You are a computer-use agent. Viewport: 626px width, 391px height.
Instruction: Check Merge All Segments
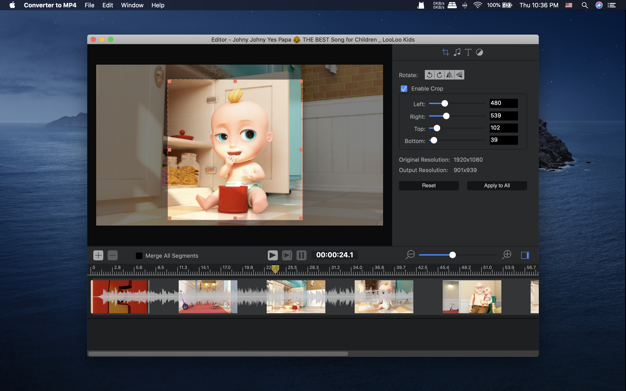pos(139,256)
